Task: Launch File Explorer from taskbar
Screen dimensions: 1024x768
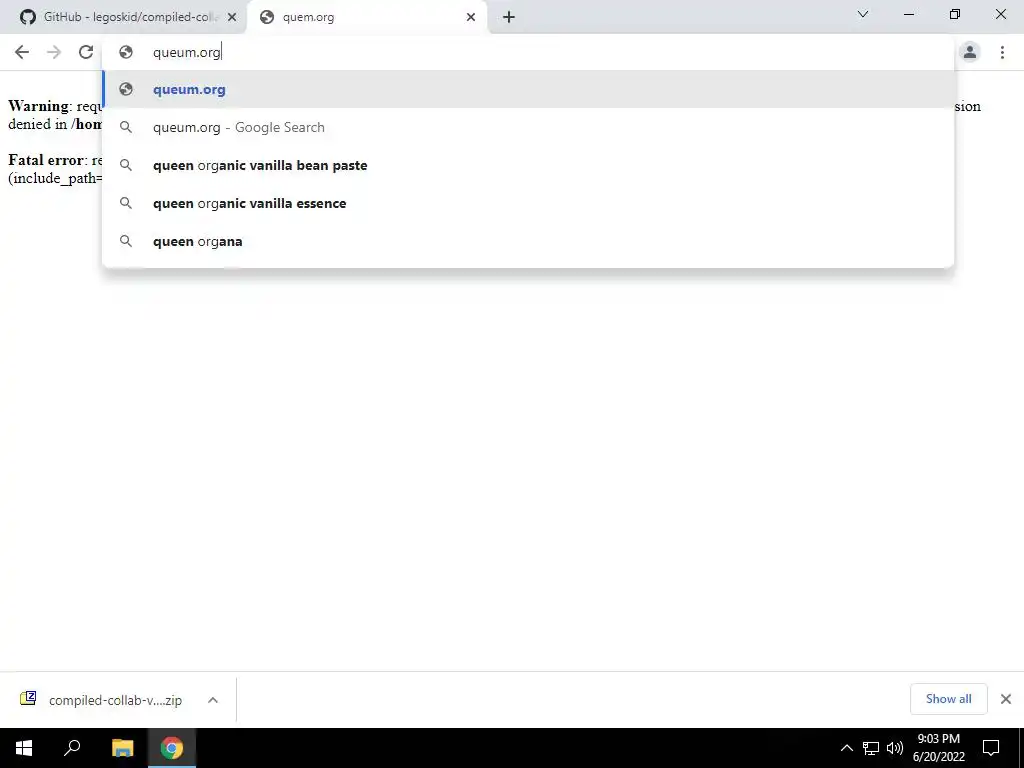Action: point(123,748)
